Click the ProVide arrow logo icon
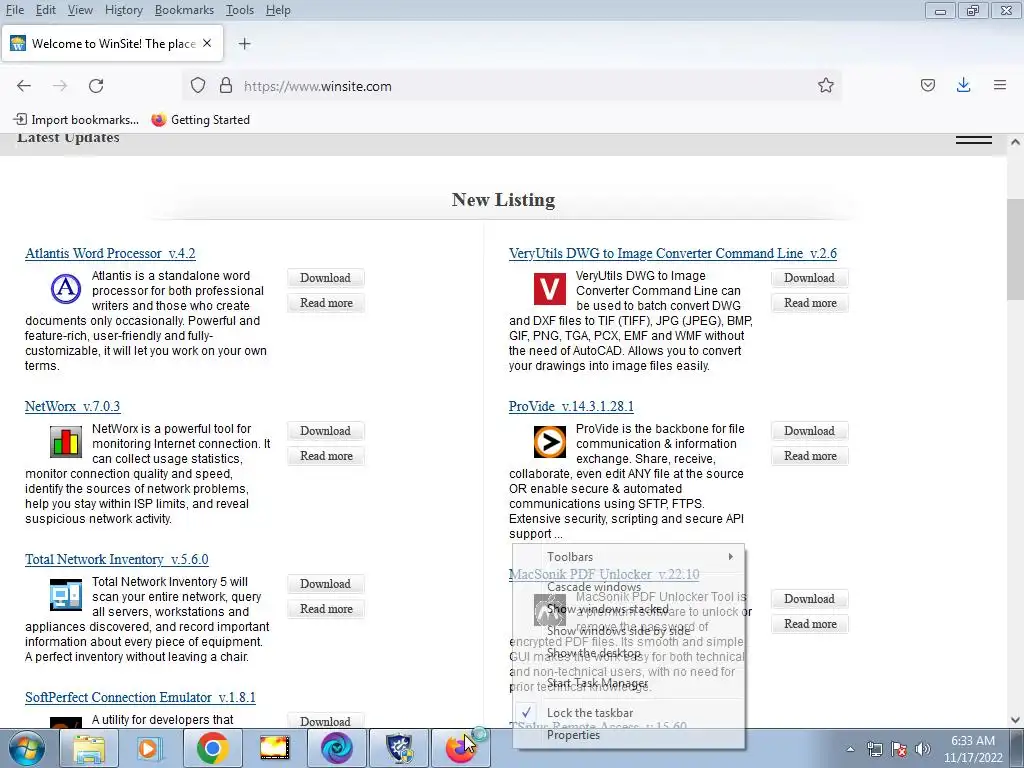The image size is (1024, 768). click(x=550, y=441)
